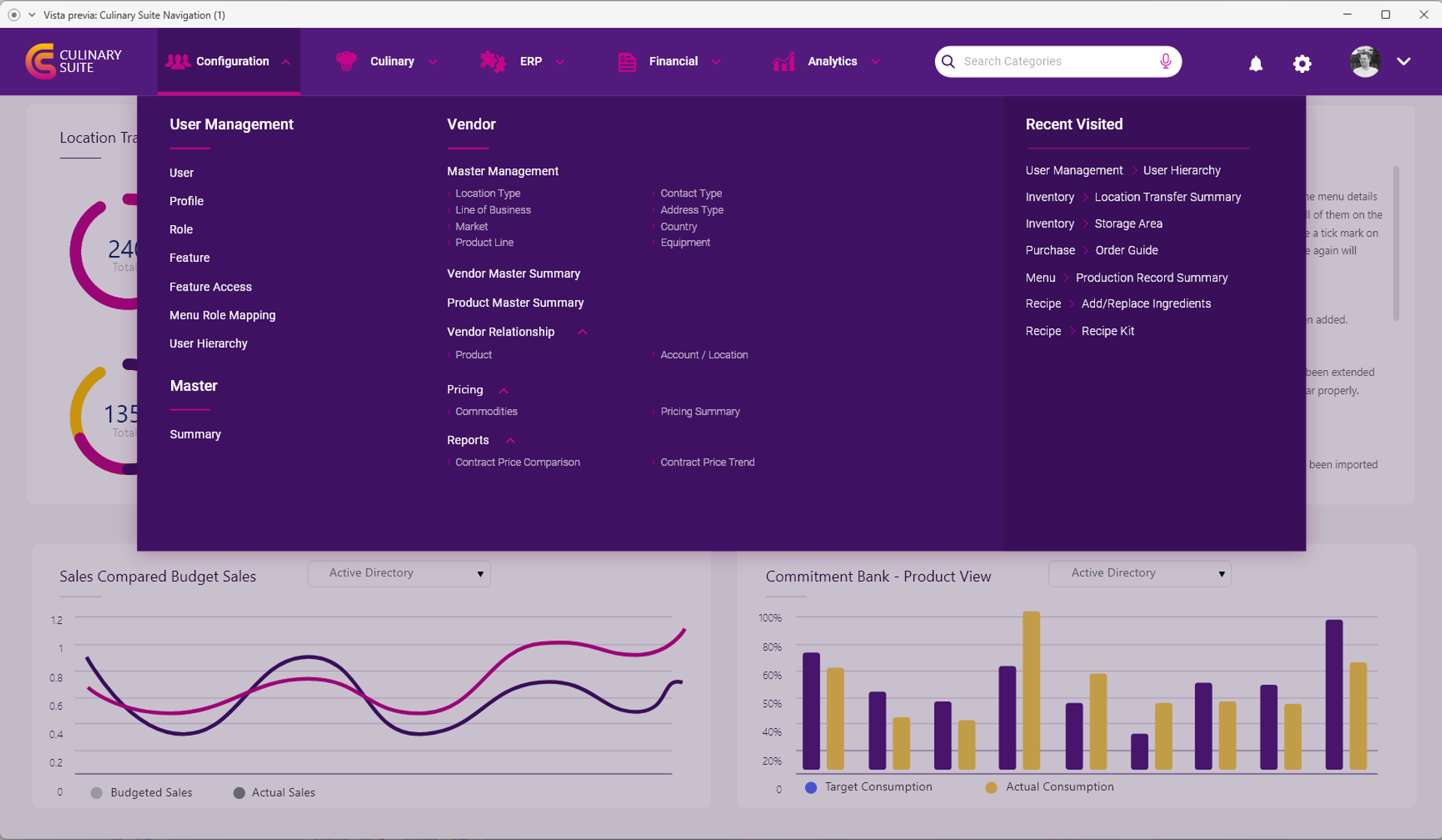
Task: Open recent Production Record Summary
Action: pos(1151,278)
